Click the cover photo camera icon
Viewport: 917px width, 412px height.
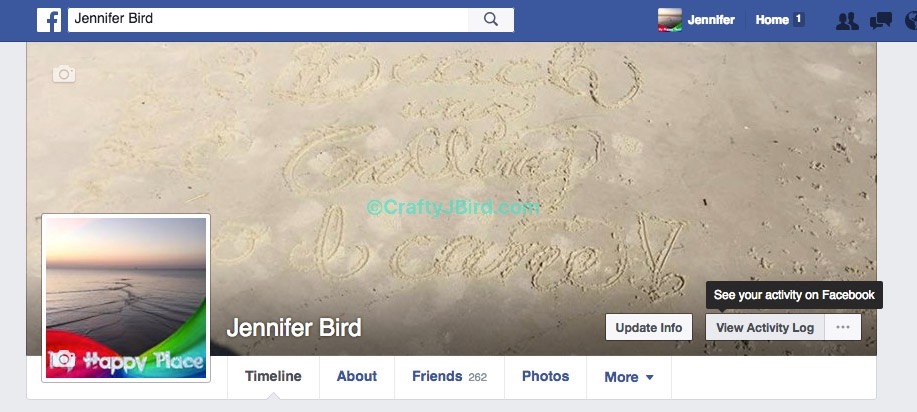64,74
